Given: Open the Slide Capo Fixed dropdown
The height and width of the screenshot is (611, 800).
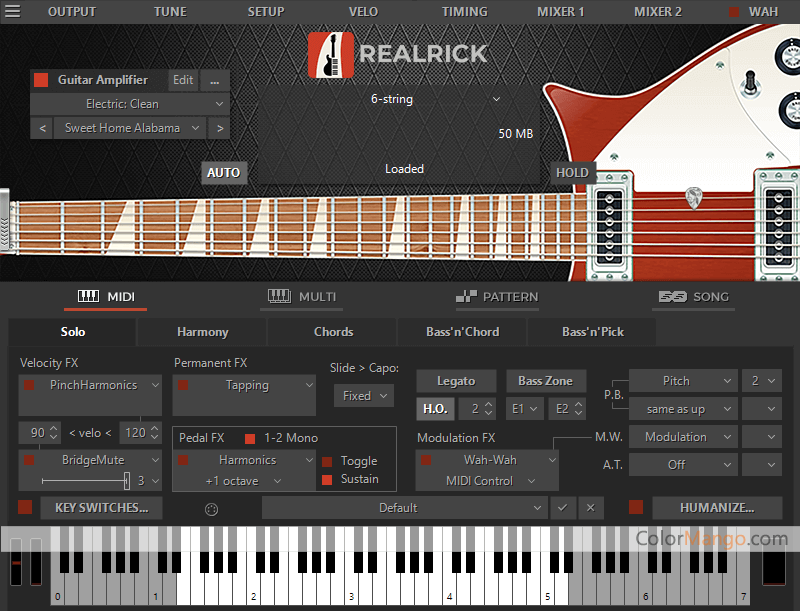Looking at the screenshot, I should 364,396.
